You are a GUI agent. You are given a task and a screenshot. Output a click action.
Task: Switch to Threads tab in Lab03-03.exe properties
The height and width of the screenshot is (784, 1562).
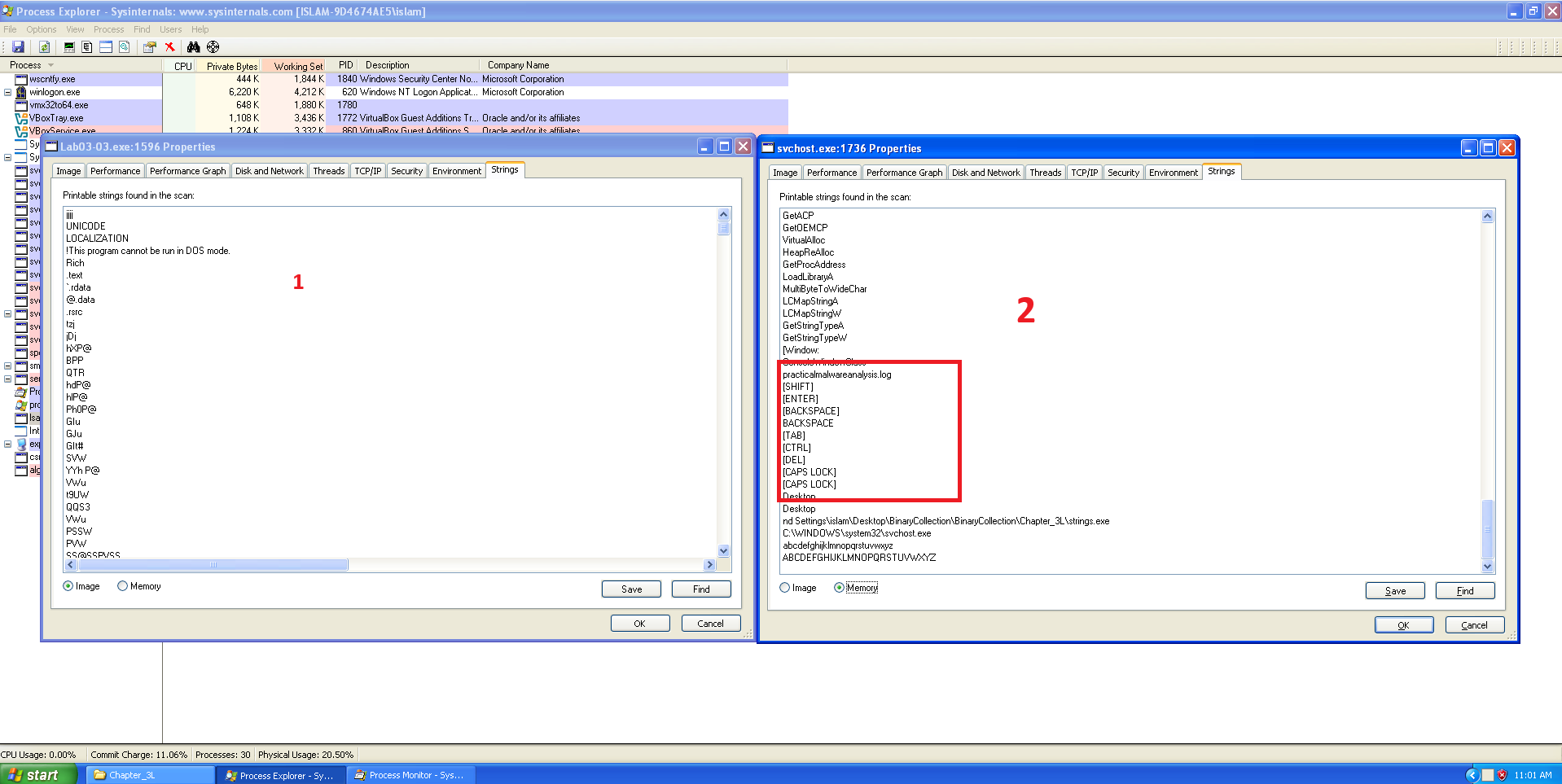click(x=328, y=171)
